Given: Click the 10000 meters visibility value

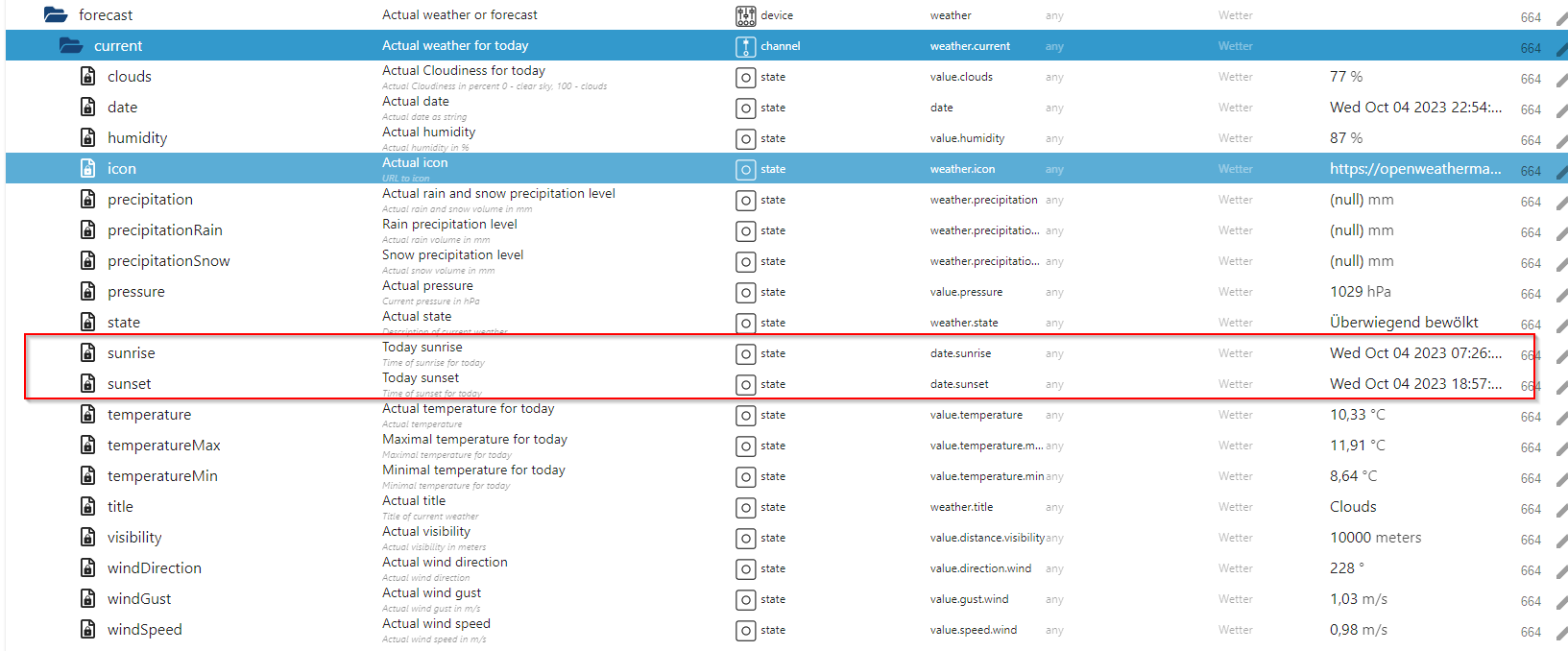Looking at the screenshot, I should click(x=1376, y=537).
